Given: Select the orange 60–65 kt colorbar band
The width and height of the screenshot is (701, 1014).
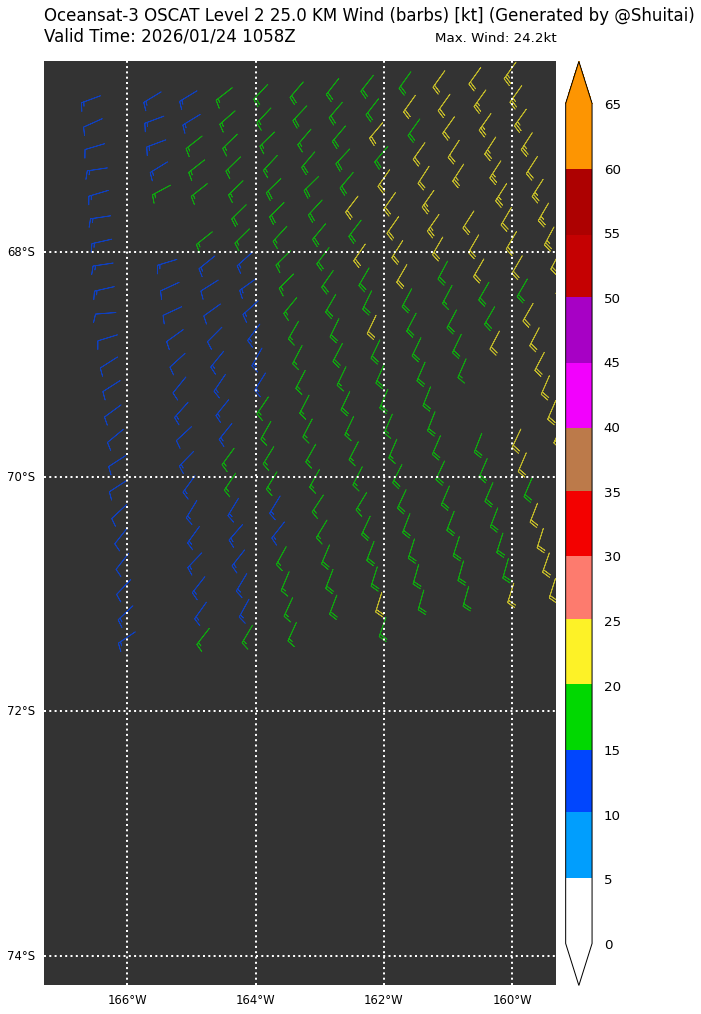Looking at the screenshot, I should [578, 137].
